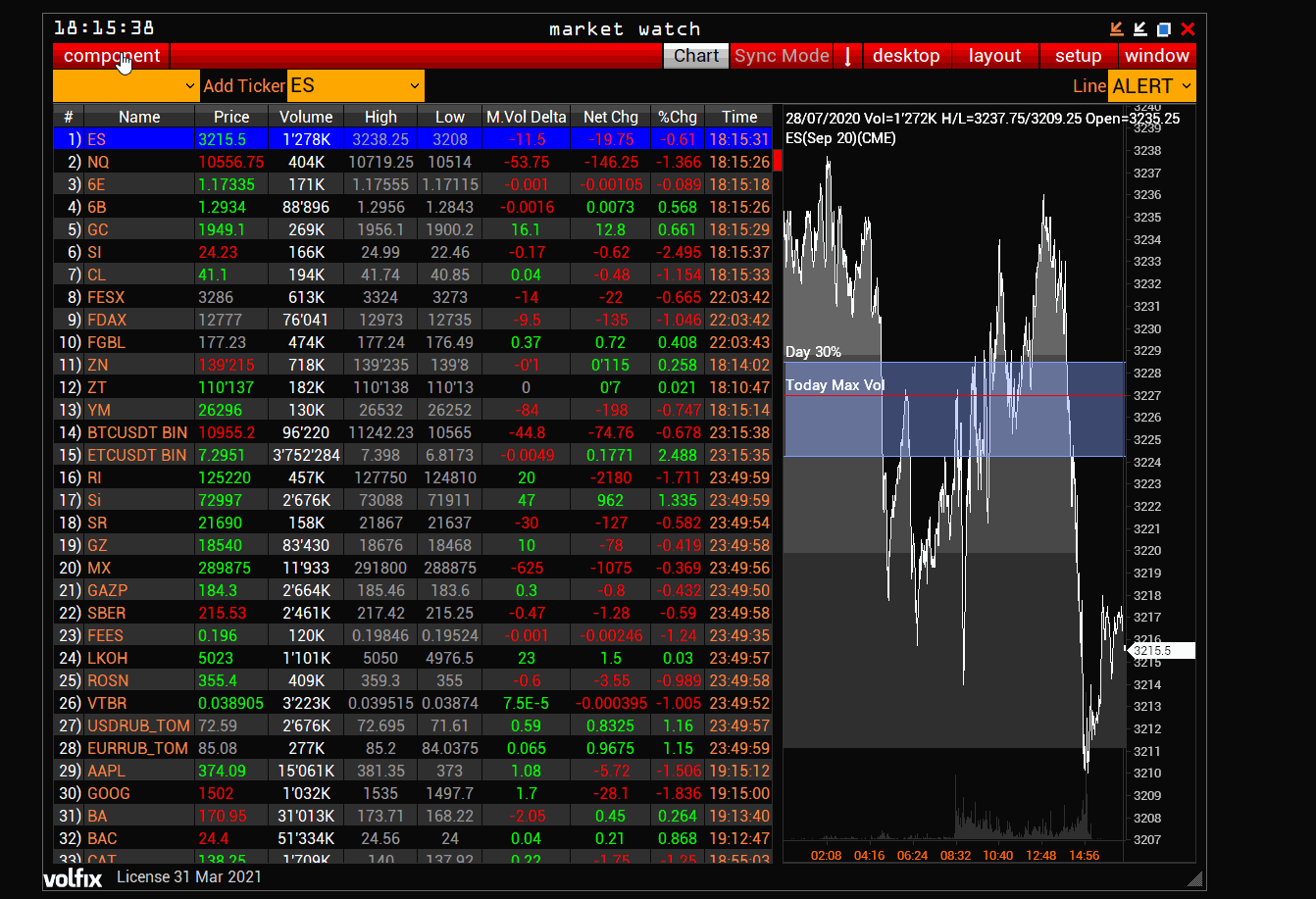Toggle Sync Mode
Viewport: 1316px width, 899px height.
[x=782, y=56]
